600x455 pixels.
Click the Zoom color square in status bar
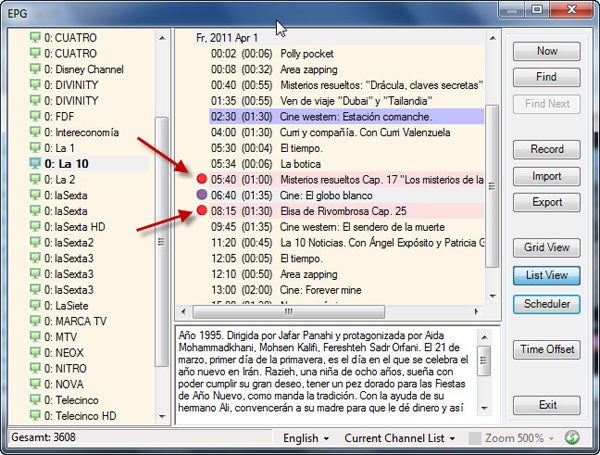click(x=474, y=438)
